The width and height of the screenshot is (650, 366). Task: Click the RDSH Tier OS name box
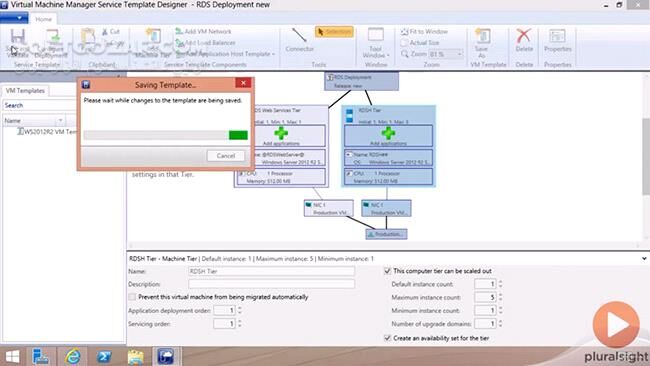(388, 158)
